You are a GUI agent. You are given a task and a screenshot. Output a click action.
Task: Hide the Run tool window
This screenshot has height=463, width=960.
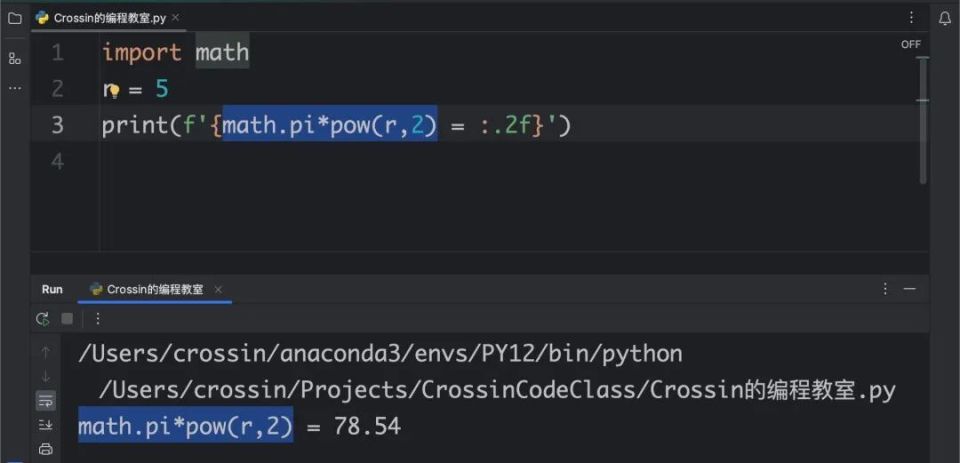(x=910, y=289)
